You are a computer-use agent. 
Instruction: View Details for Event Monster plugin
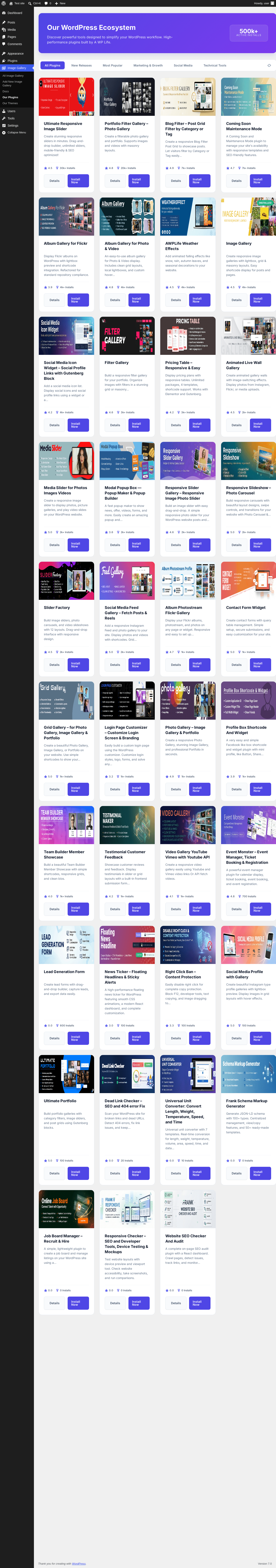(236, 909)
